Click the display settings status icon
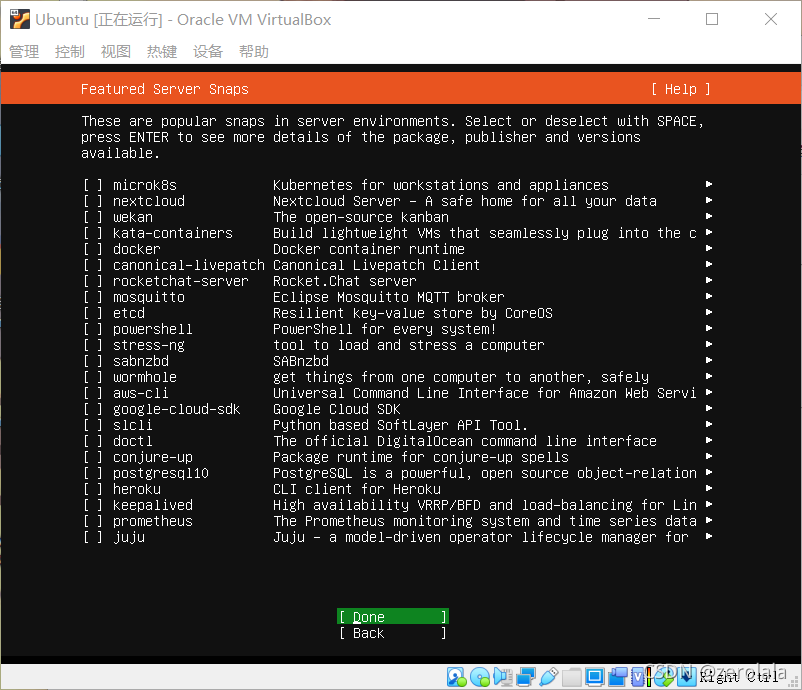The image size is (802, 690). pyautogui.click(x=595, y=677)
